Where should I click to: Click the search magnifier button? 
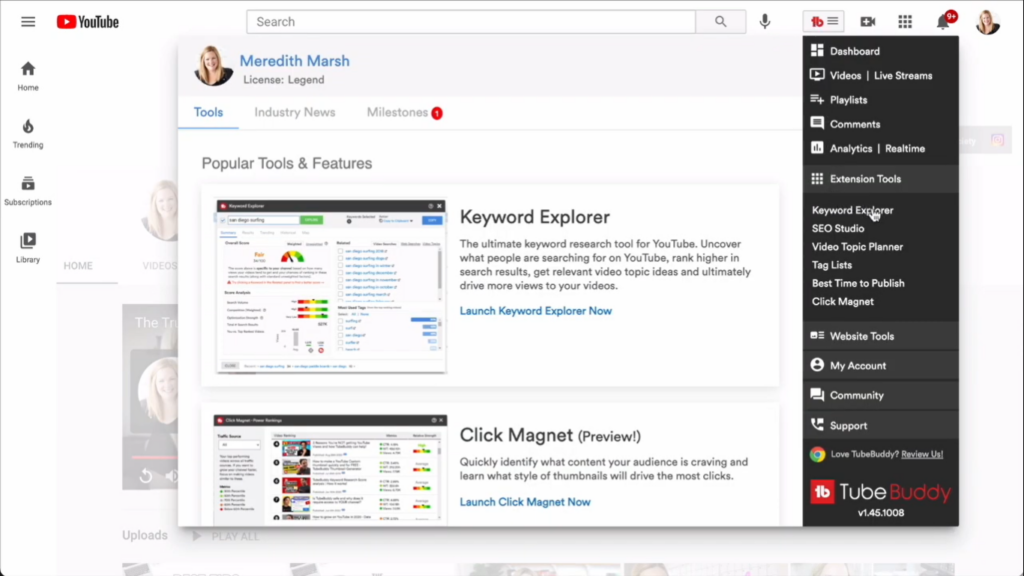point(720,22)
